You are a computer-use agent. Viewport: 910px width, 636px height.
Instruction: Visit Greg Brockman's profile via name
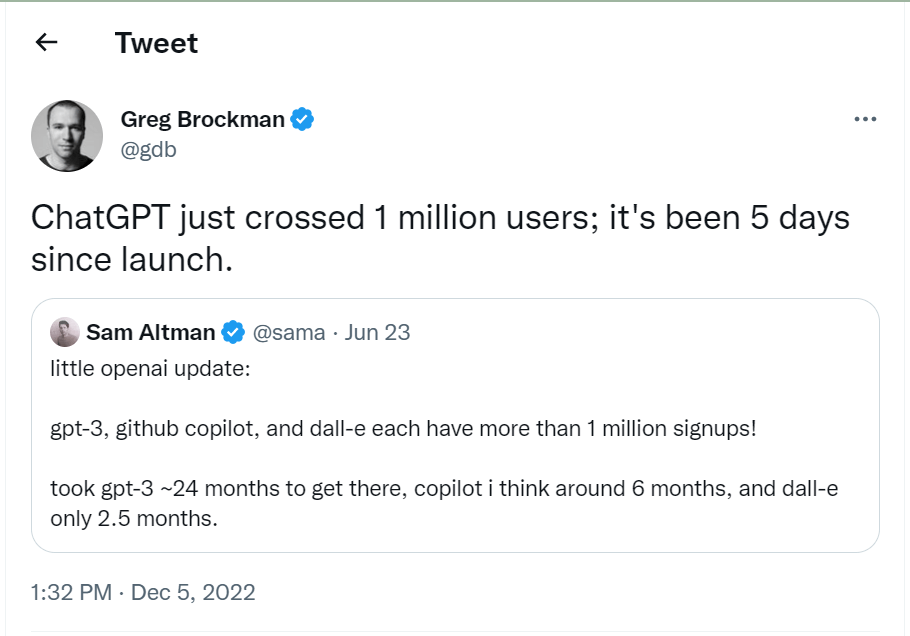click(x=203, y=120)
